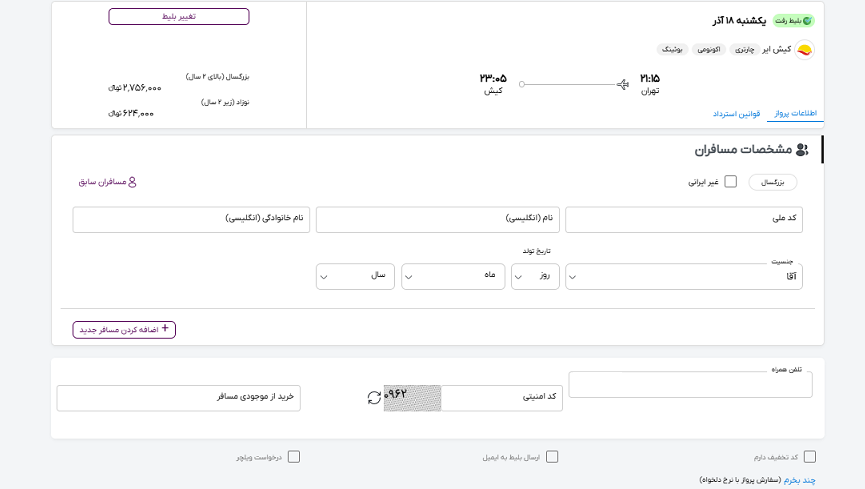865x489 pixels.
Task: Tick ارسال بلیط به ایمیل checkbox
Action: 552,457
